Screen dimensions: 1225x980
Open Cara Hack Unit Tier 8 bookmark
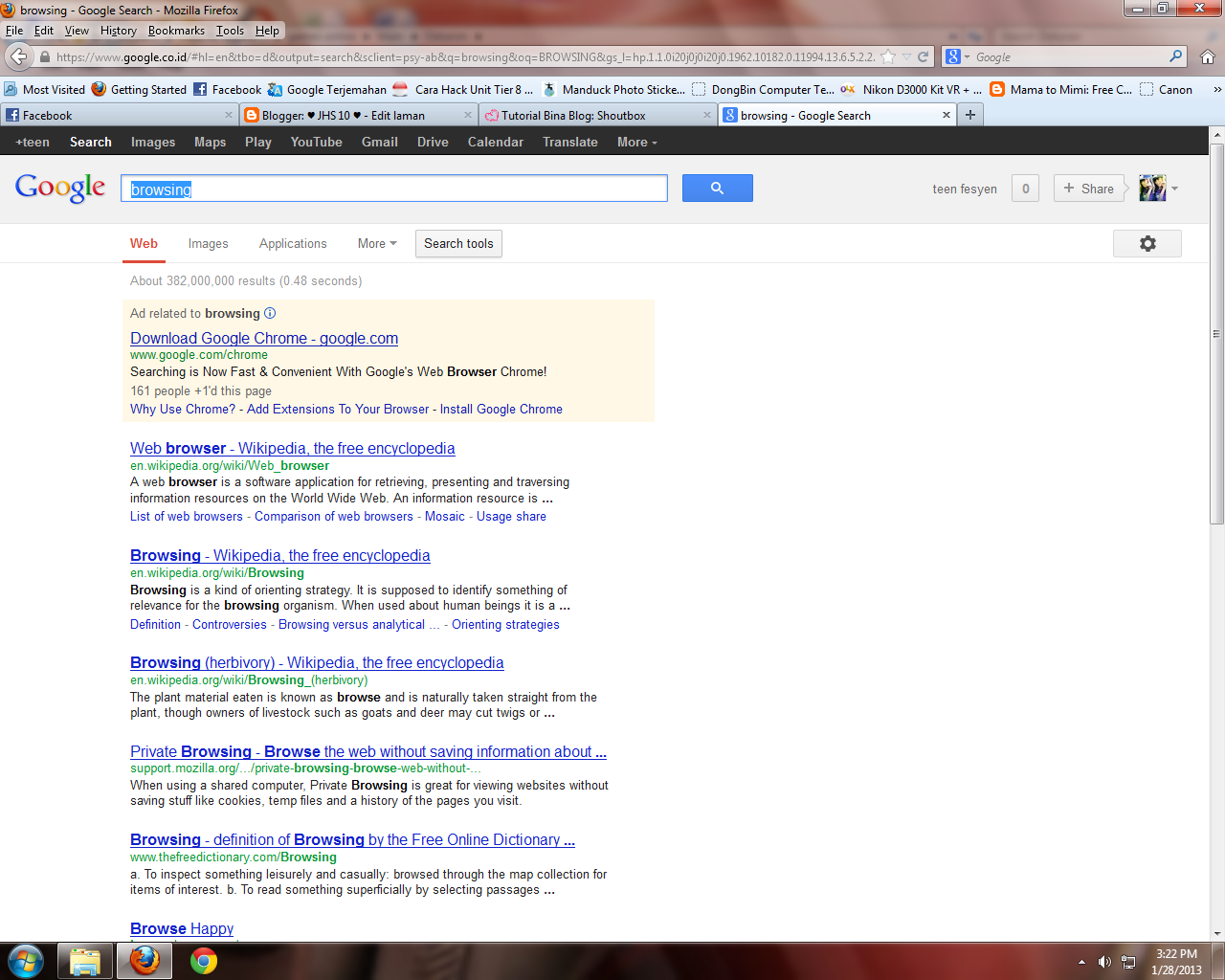(x=463, y=89)
